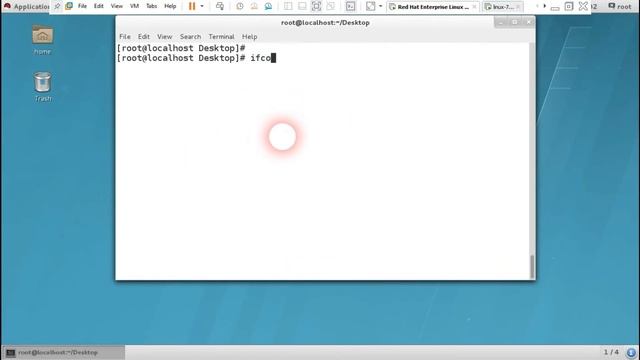Revert to the previous snapshot
The width and height of the screenshot is (640, 360).
(x=254, y=6)
